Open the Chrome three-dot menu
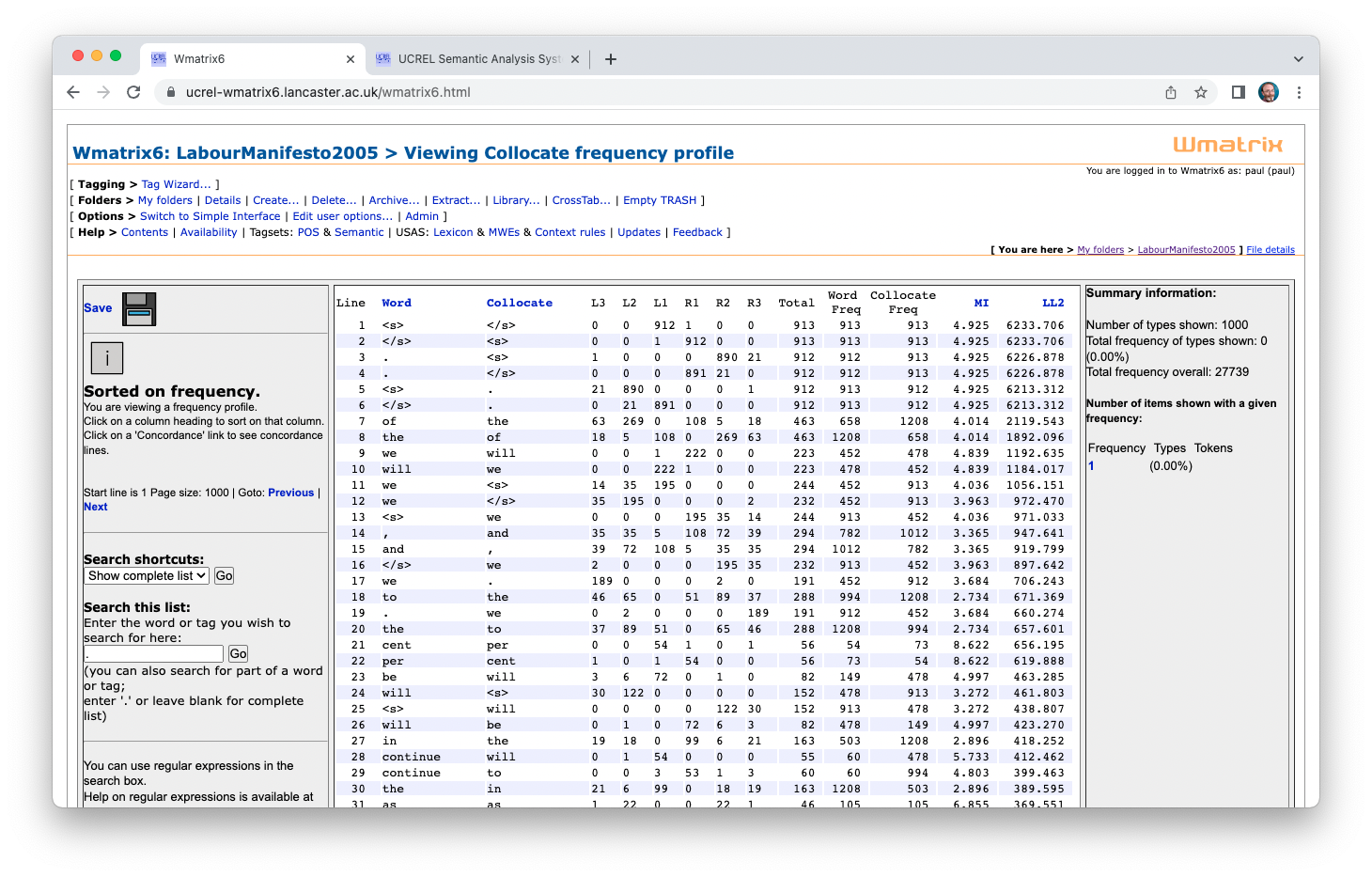This screenshot has height=877, width=1372. tap(1299, 92)
